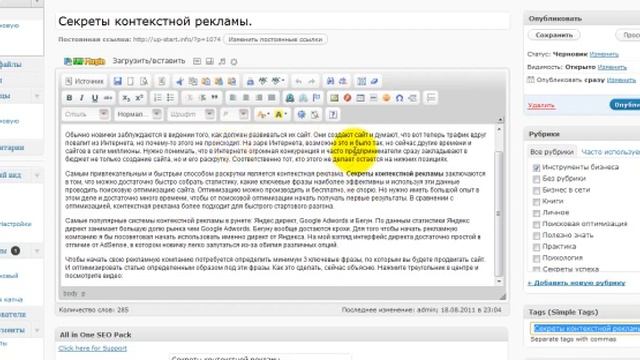640x360 pixels.
Task: Open Click here for Support link
Action: pyautogui.click(x=93, y=348)
